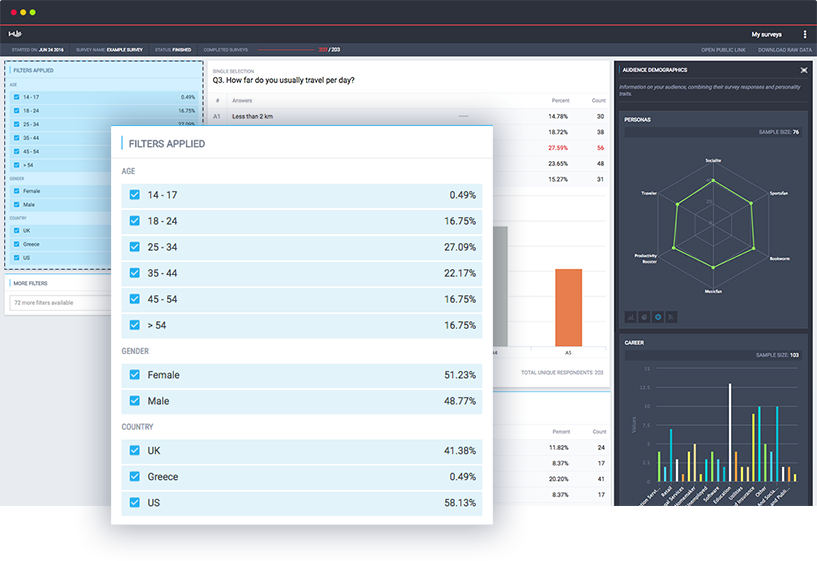Click the completed surveys progress bar
The image size is (817, 561).
pos(286,50)
